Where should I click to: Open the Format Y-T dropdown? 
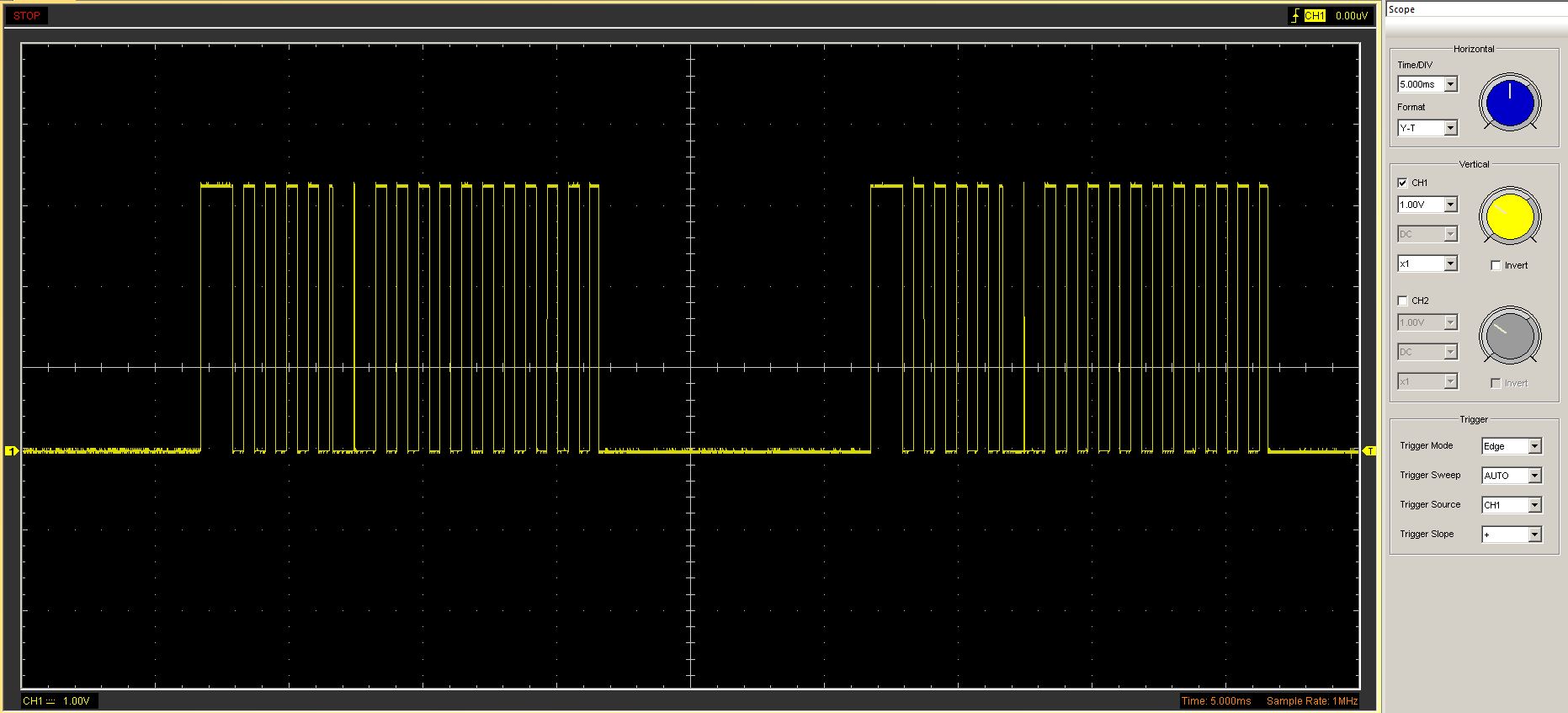[1450, 128]
